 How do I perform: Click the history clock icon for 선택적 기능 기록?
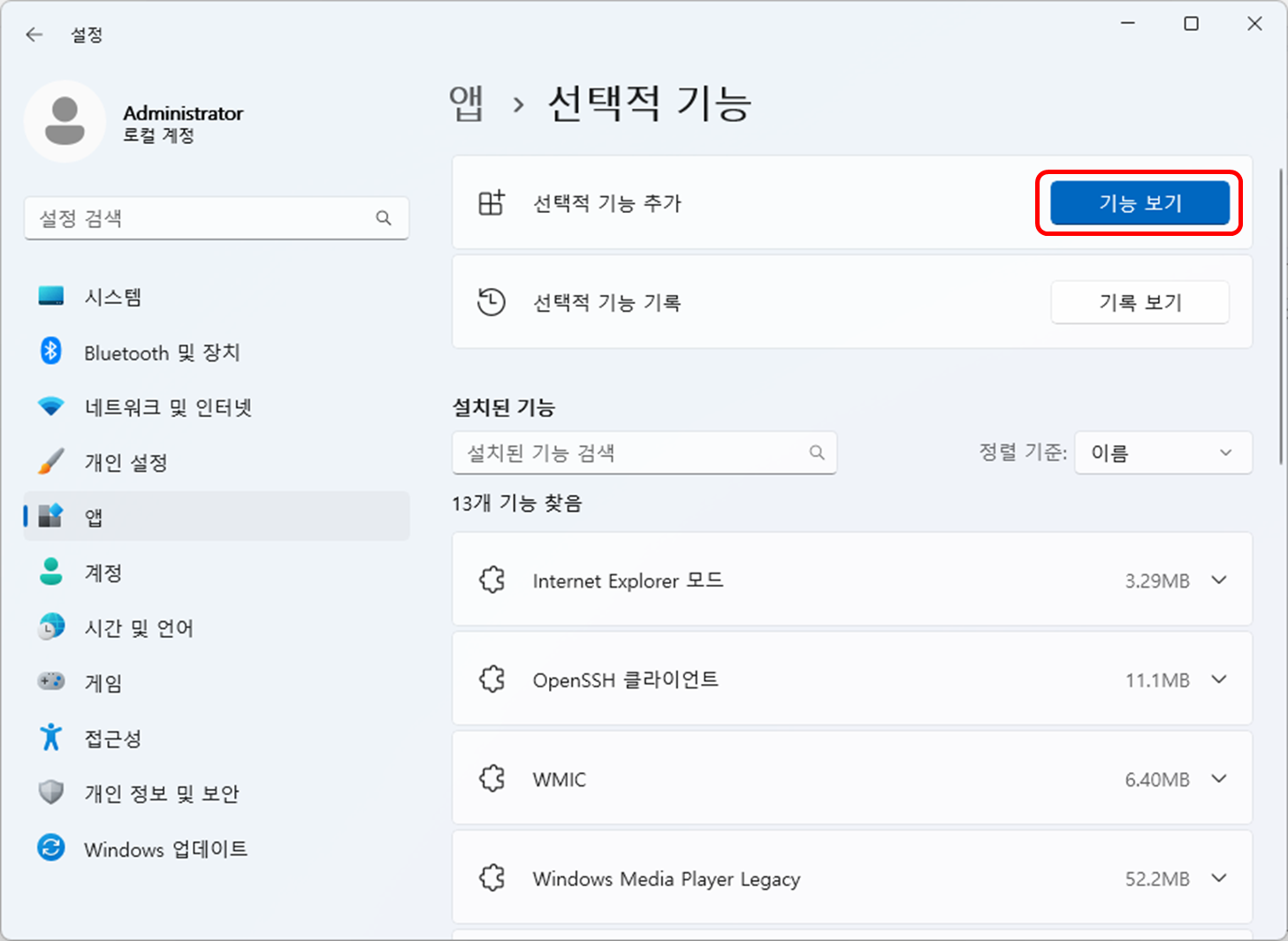(492, 302)
